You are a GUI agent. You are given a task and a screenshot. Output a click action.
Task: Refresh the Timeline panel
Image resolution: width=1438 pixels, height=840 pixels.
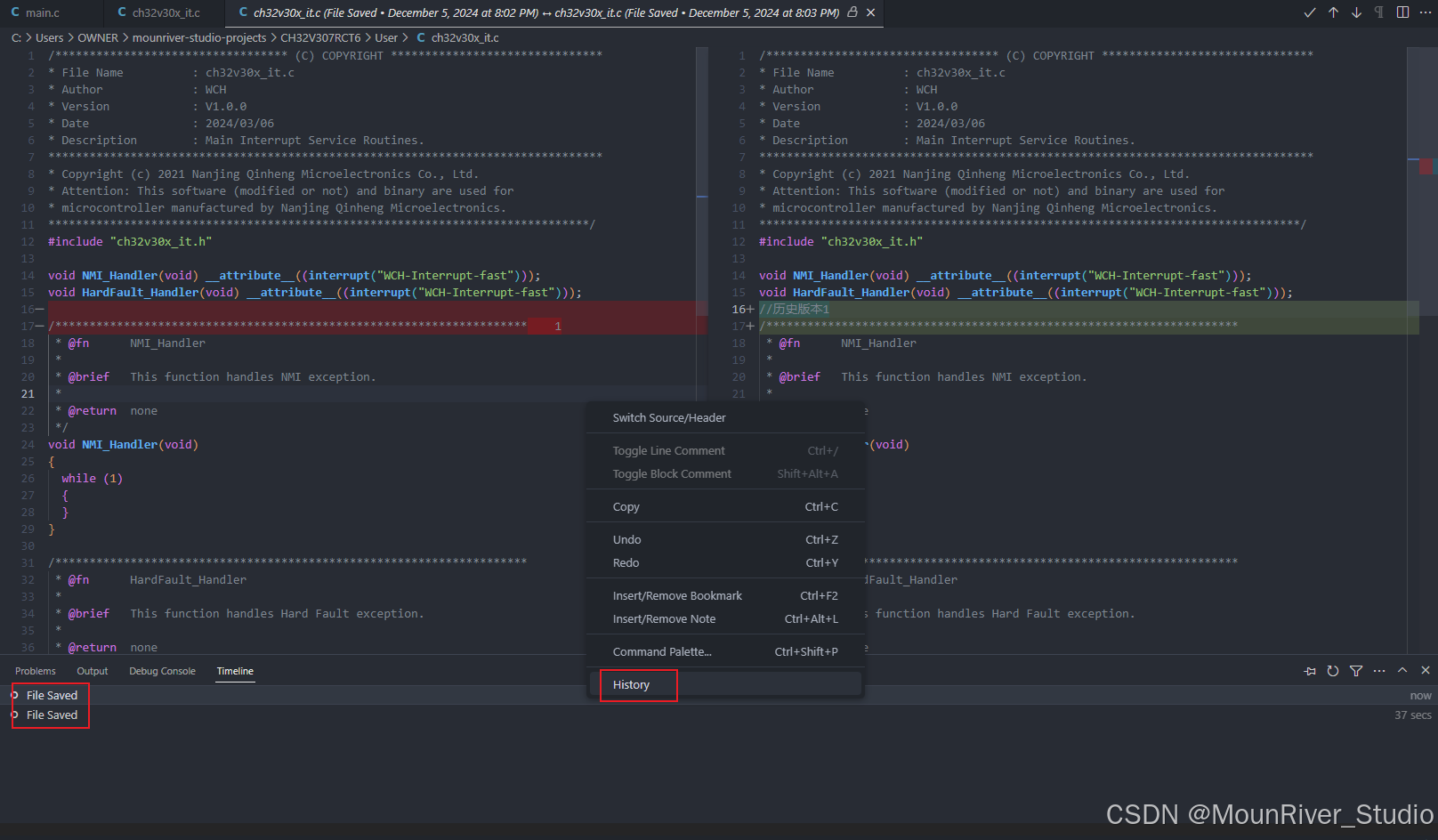(x=1333, y=671)
